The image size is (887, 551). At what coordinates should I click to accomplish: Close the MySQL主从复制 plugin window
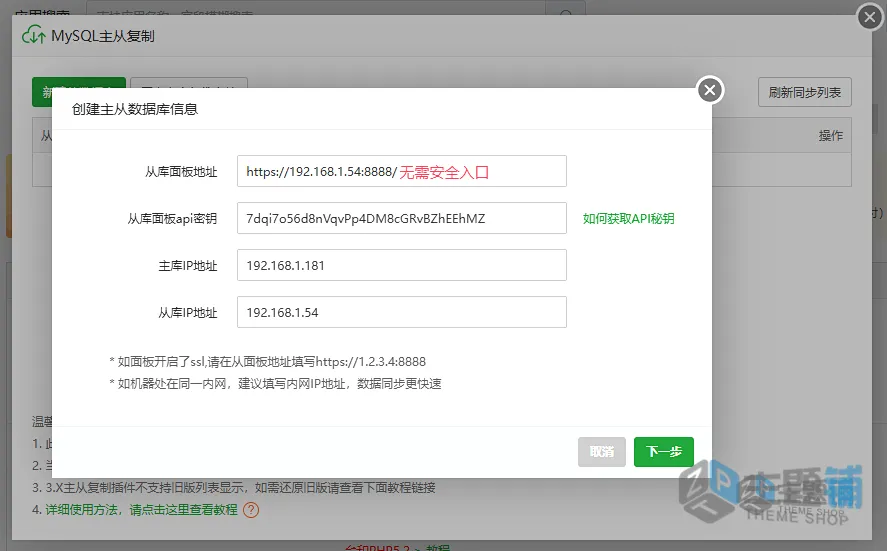(870, 17)
